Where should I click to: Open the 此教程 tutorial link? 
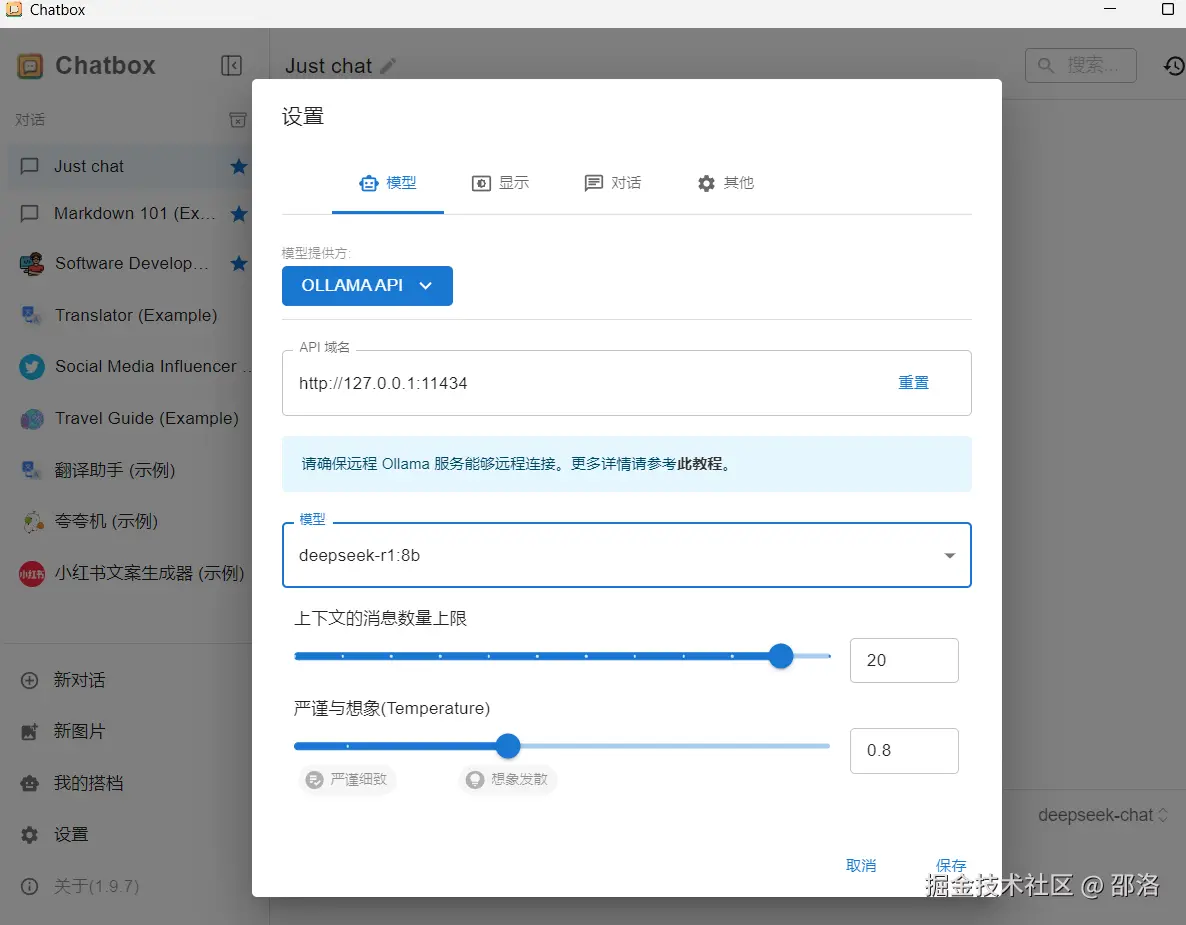[699, 464]
